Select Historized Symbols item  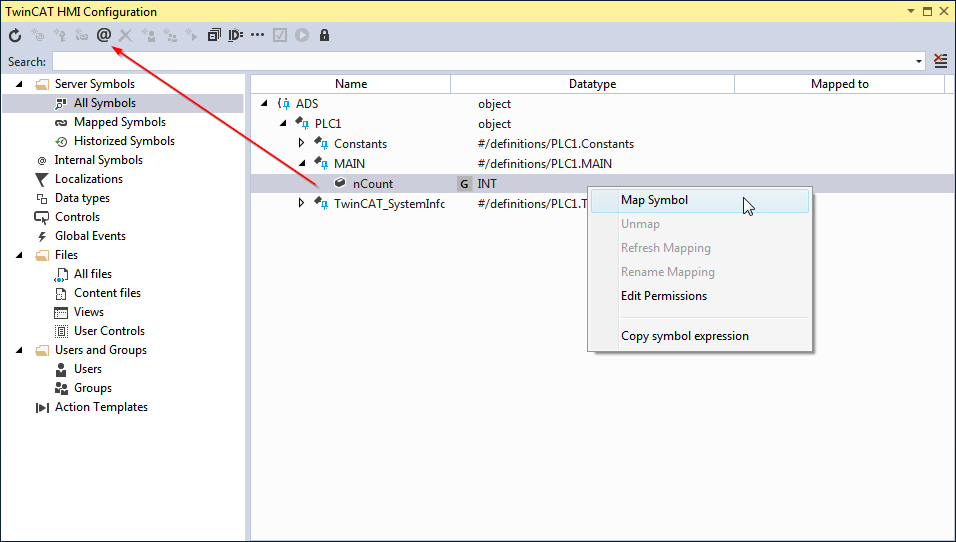[124, 141]
